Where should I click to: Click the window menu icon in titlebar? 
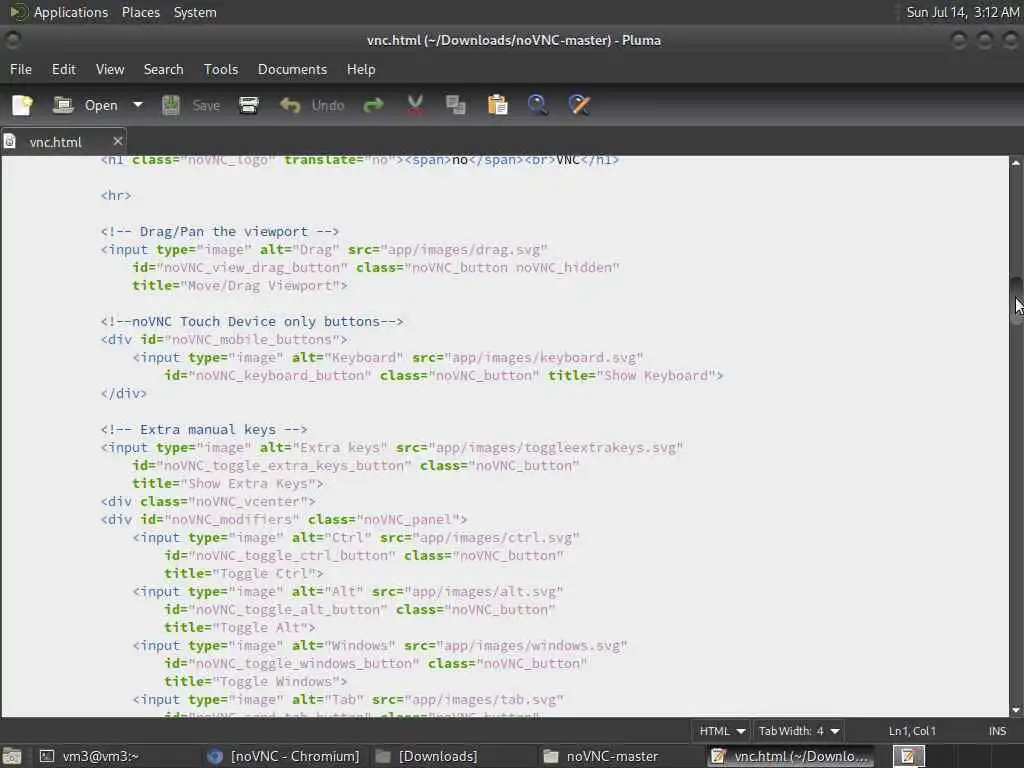click(x=12, y=40)
